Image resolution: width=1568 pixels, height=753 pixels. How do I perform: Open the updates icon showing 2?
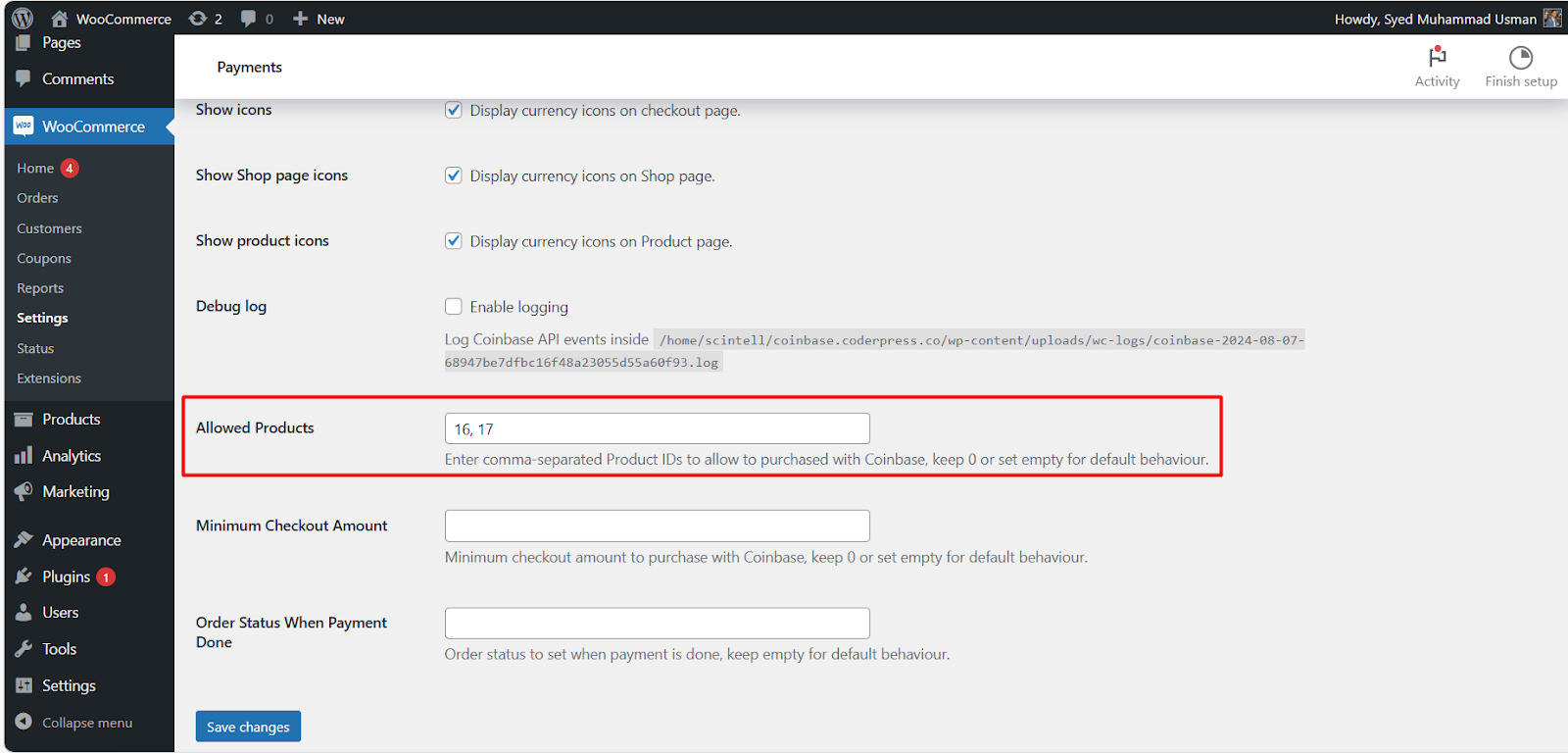pos(198,19)
